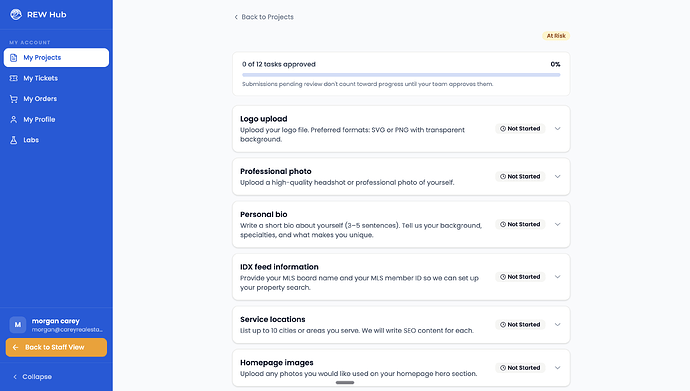Click the clock icon in Professional photo status
This screenshot has width=690, height=391.
coord(503,176)
